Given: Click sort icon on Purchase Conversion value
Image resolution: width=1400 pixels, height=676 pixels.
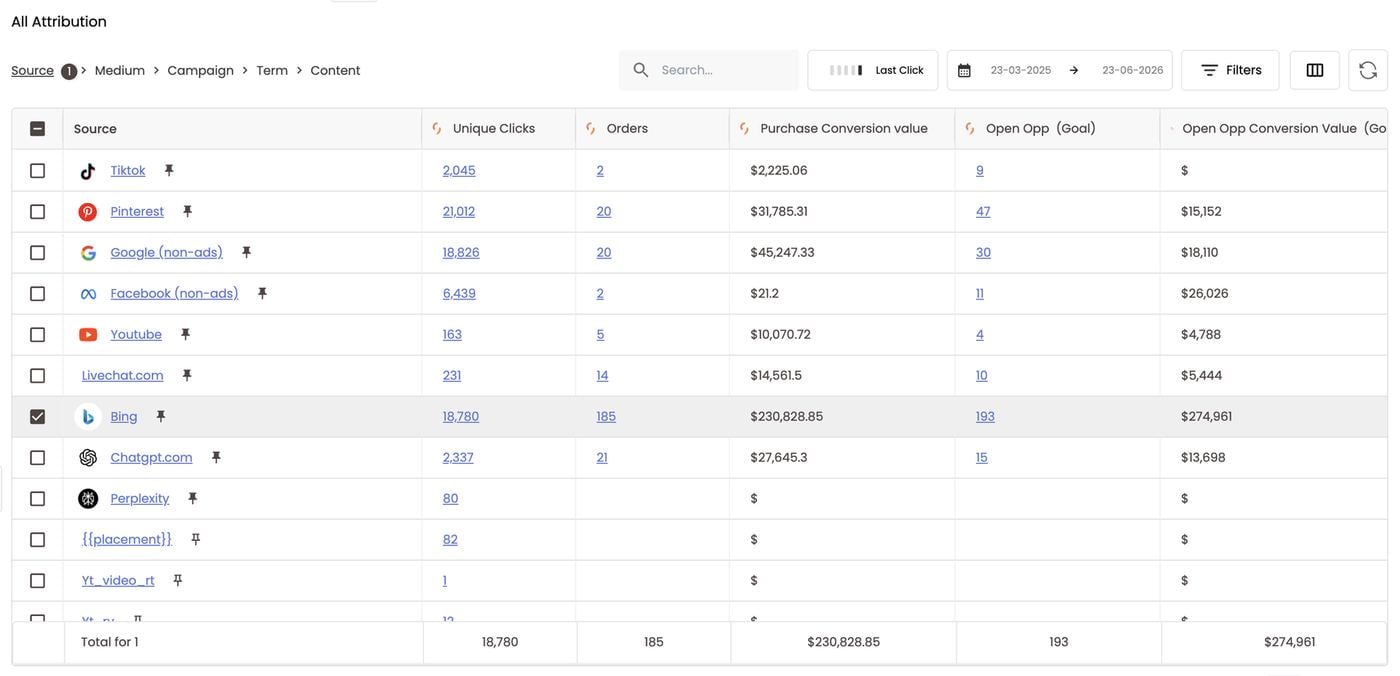Looking at the screenshot, I should pos(745,128).
